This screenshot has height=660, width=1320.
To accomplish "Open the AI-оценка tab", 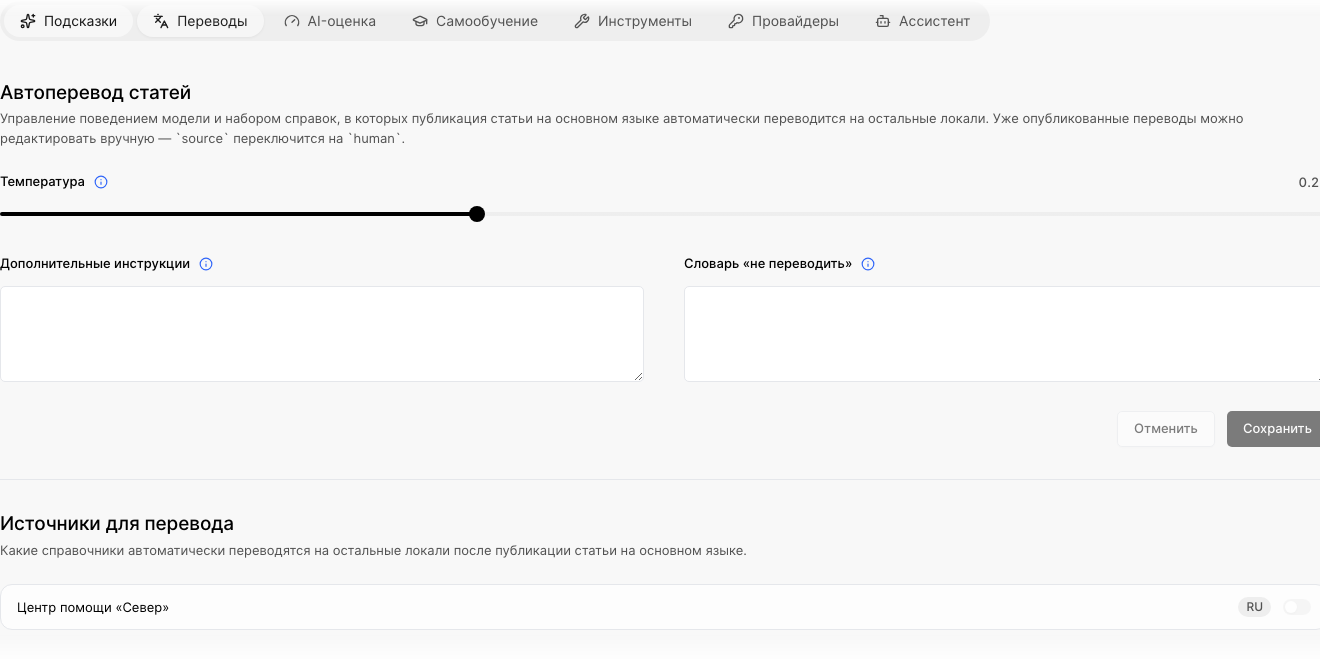I will pyautogui.click(x=330, y=21).
